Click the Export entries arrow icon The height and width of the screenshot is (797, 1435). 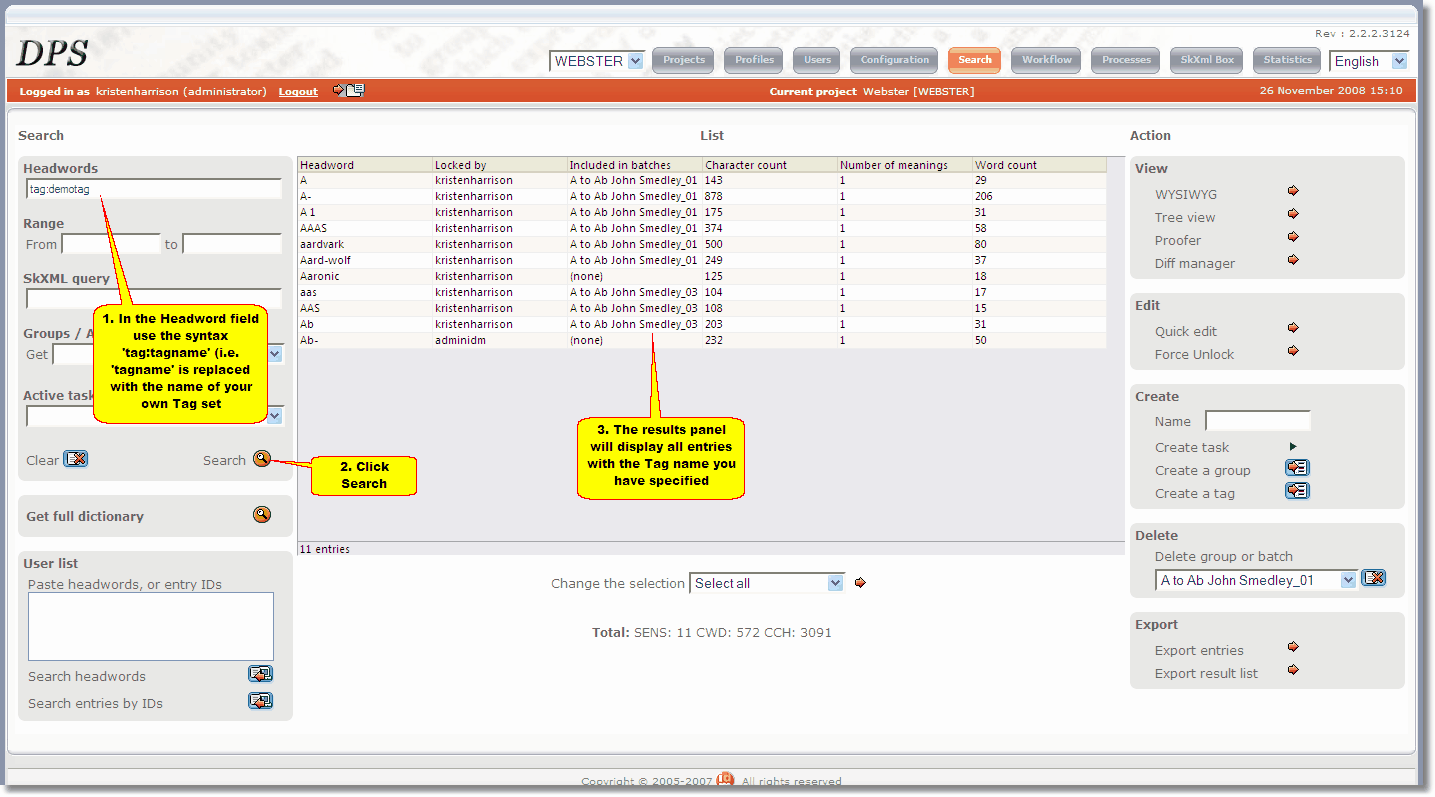[x=1293, y=647]
